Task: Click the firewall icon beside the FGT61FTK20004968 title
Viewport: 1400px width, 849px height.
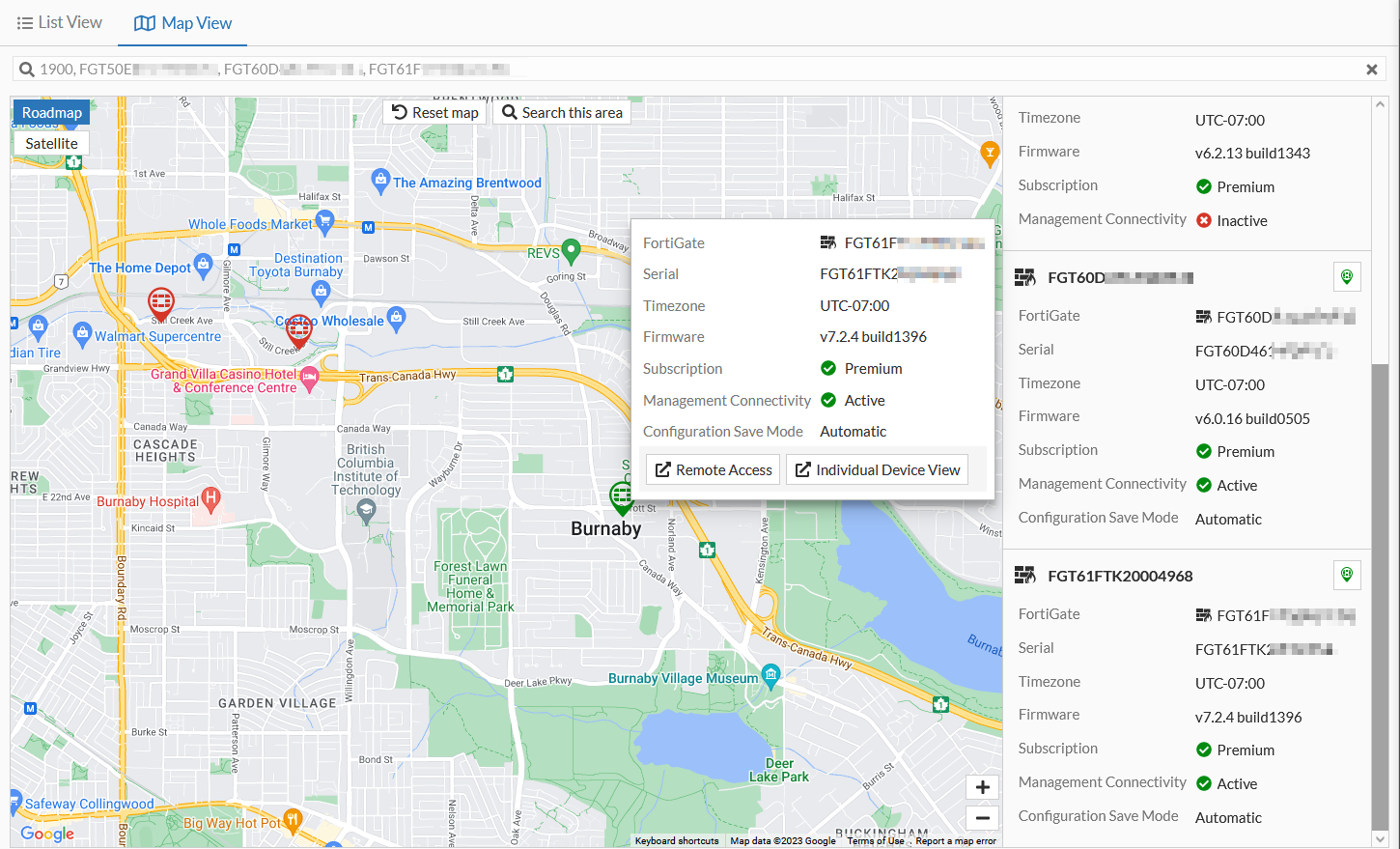Action: [x=1024, y=577]
